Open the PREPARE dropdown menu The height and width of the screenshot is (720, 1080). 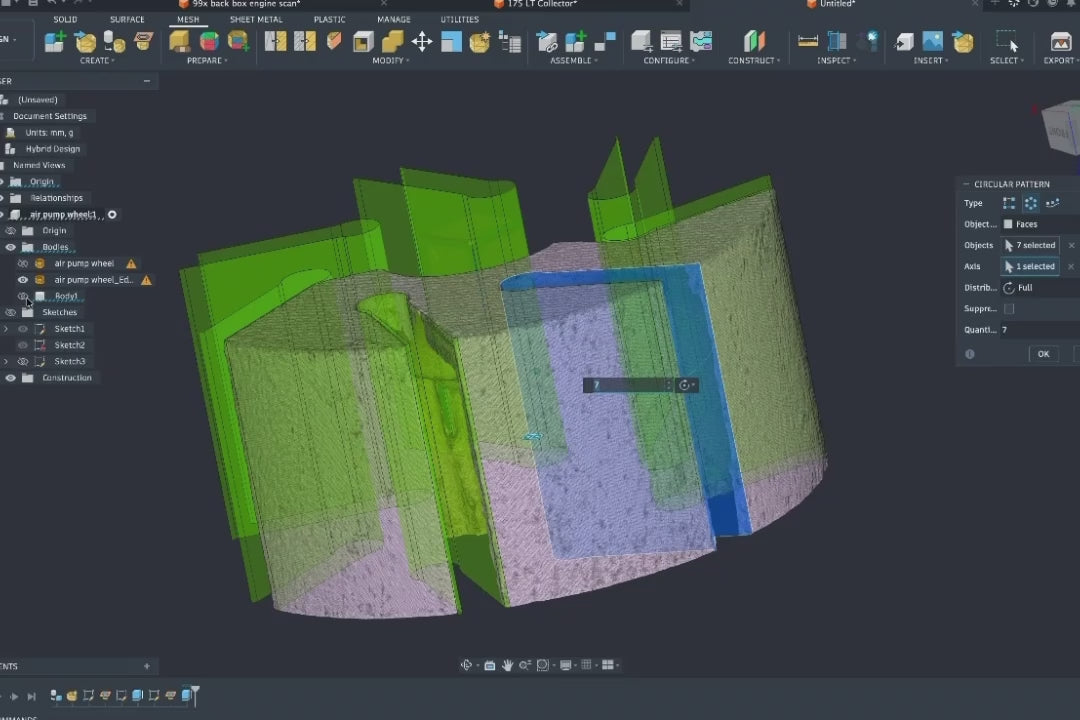click(207, 61)
